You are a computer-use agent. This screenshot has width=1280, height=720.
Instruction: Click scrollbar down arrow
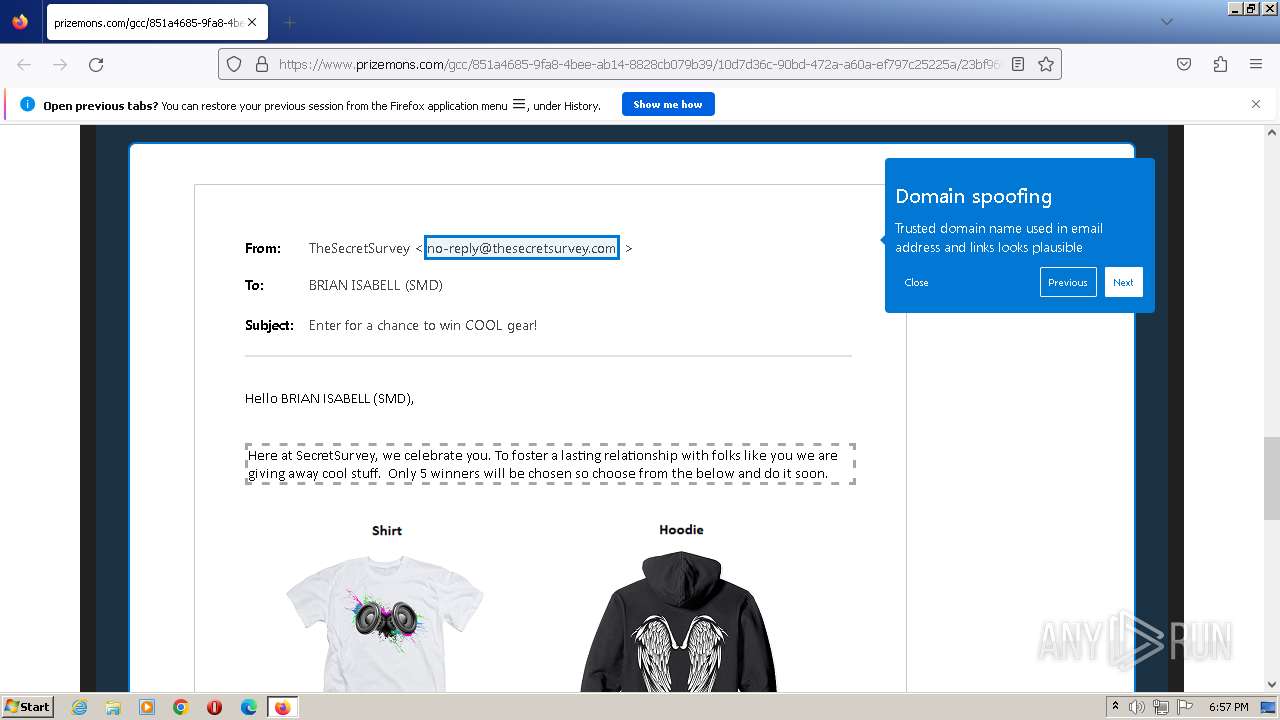(x=1272, y=684)
